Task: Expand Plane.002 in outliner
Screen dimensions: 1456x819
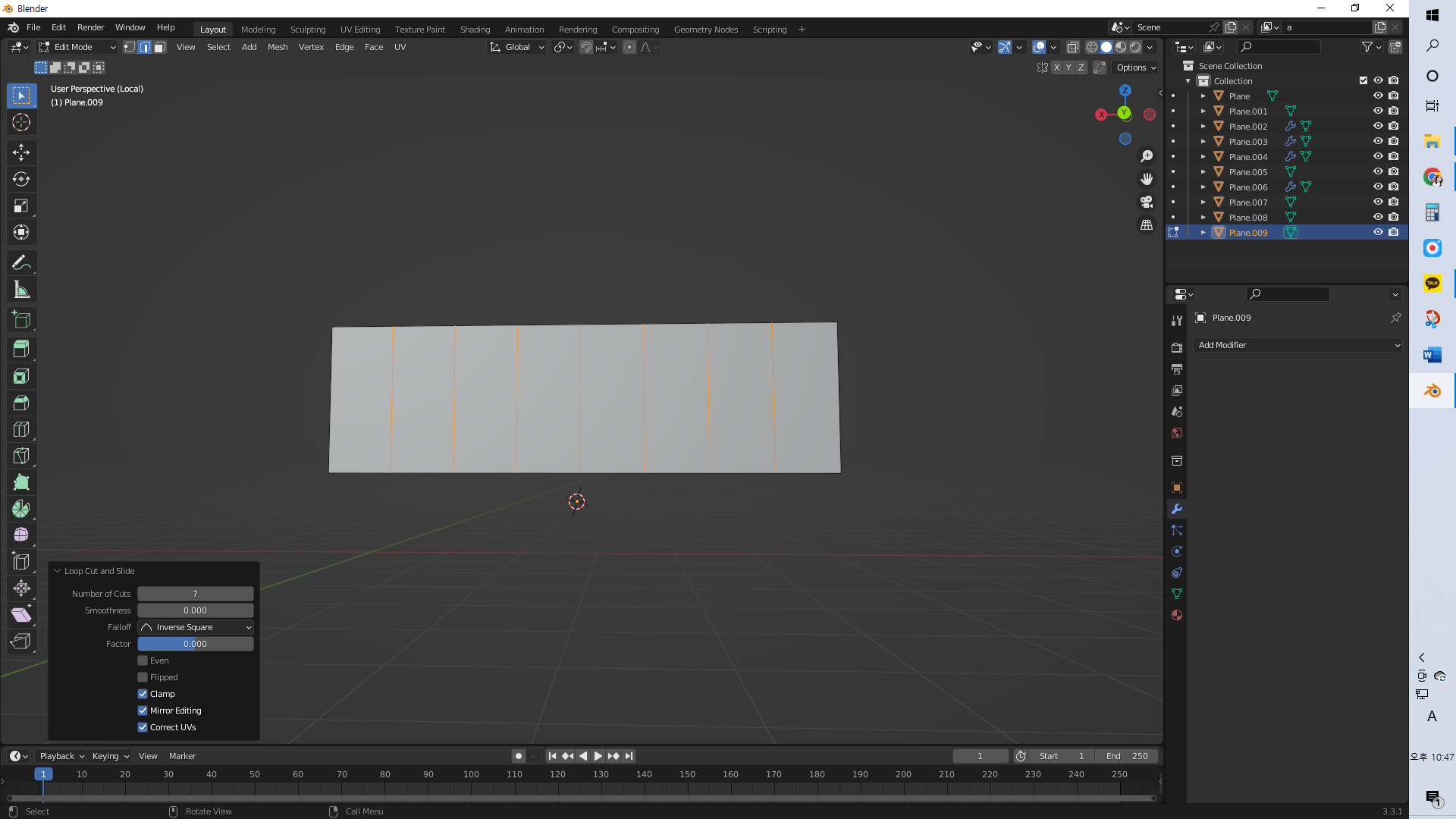Action: [x=1203, y=127]
